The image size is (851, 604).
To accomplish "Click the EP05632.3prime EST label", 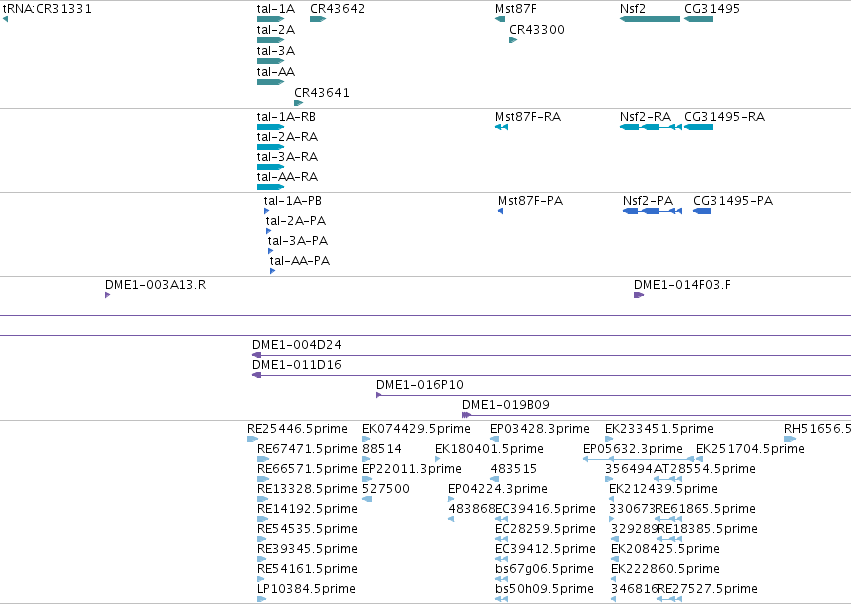I will [x=633, y=449].
